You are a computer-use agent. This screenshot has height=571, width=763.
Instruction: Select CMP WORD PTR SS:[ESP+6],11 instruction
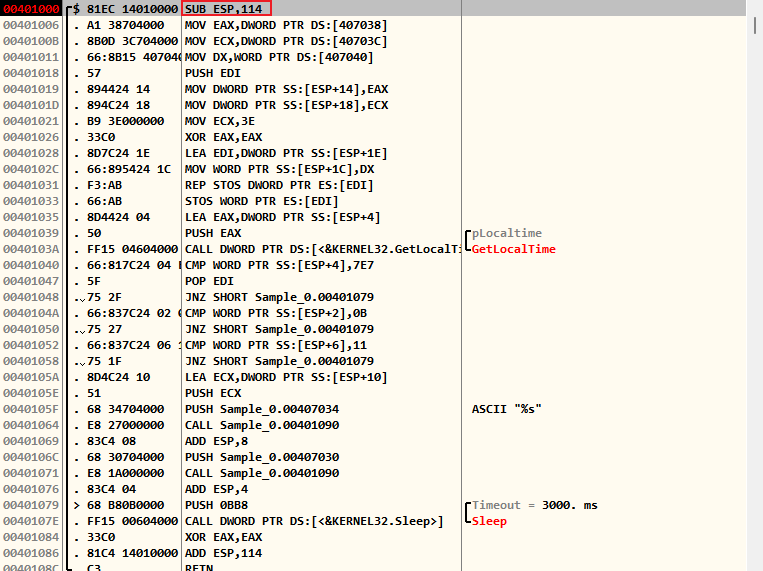pos(275,345)
